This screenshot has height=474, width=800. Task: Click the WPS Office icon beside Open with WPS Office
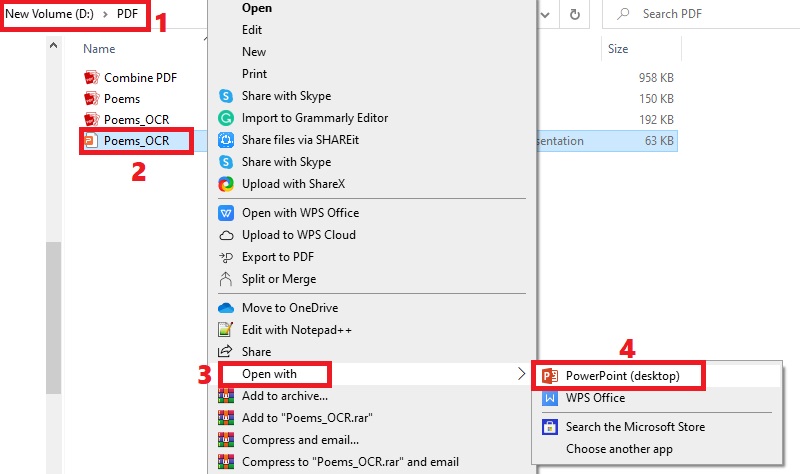[x=226, y=213]
